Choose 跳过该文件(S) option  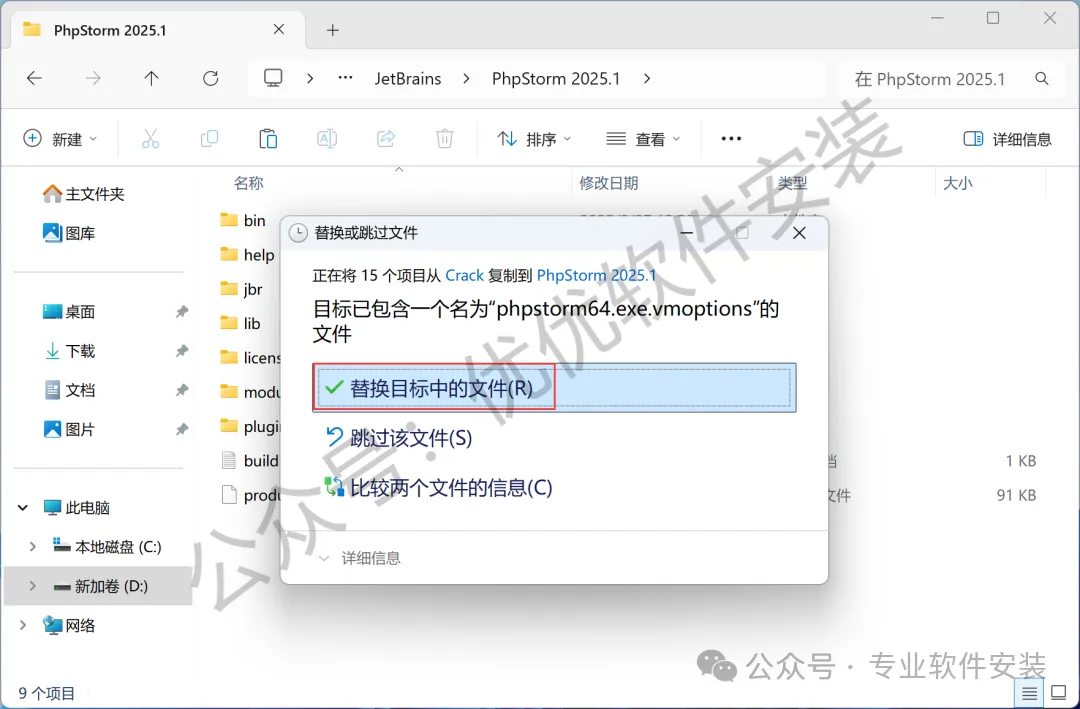398,438
